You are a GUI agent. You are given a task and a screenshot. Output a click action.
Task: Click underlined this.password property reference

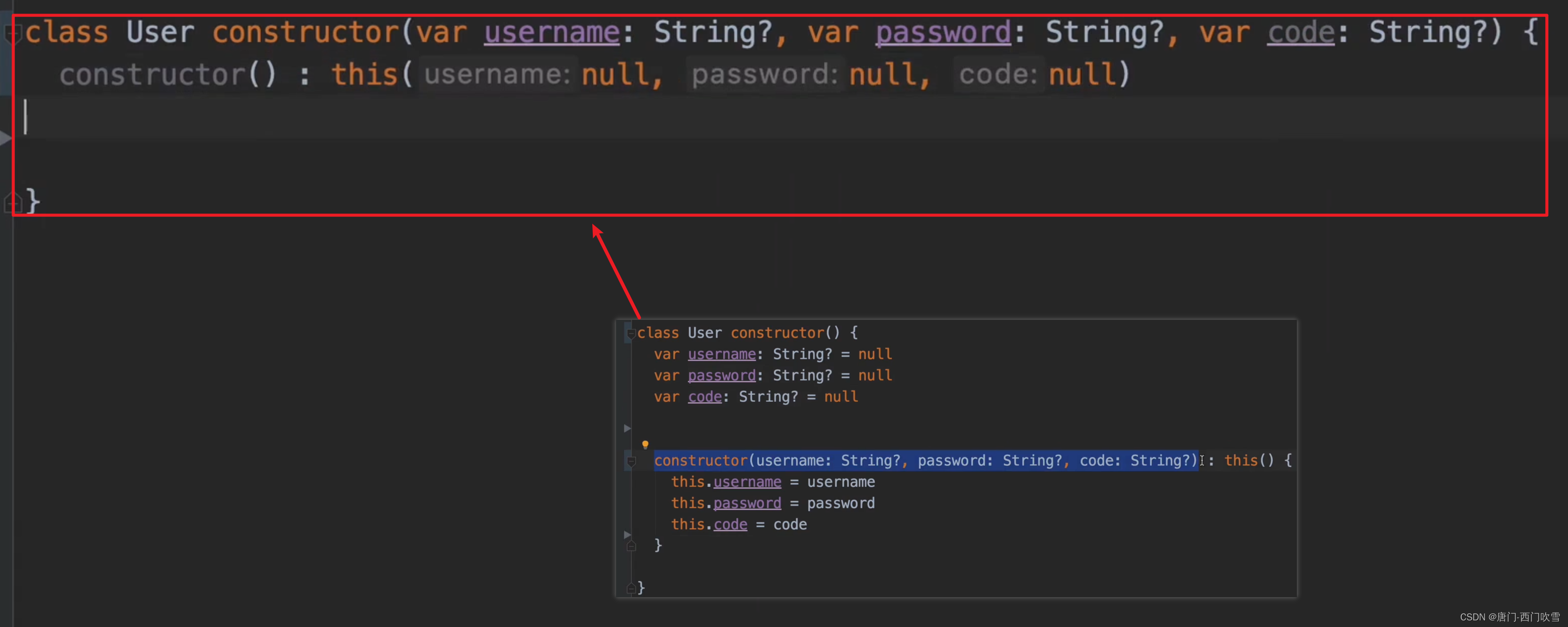click(747, 504)
